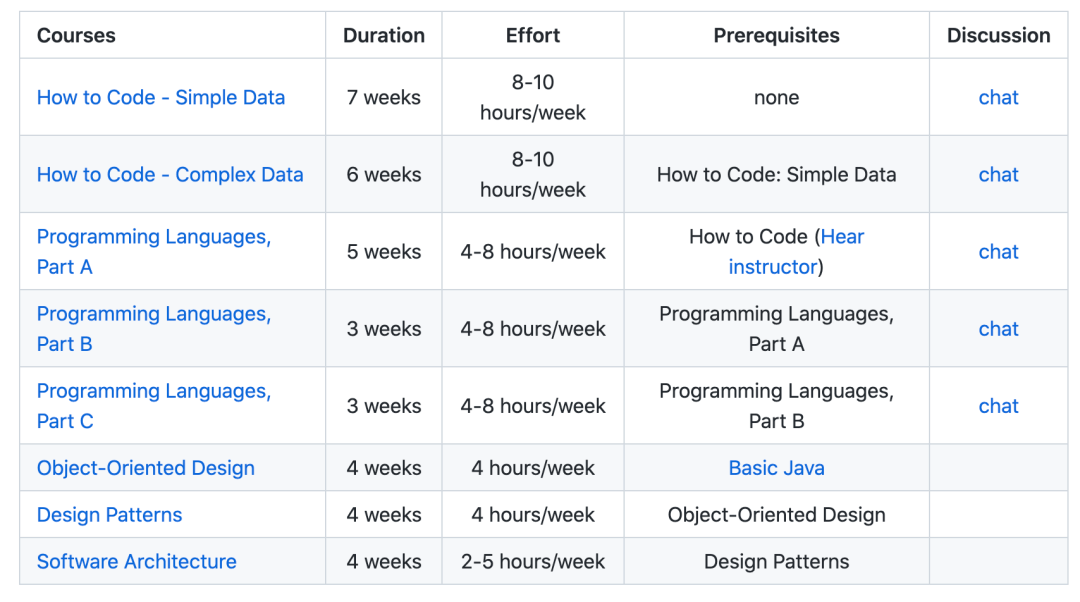
Task: Open Programming Languages, Part C course link
Action: (x=154, y=406)
